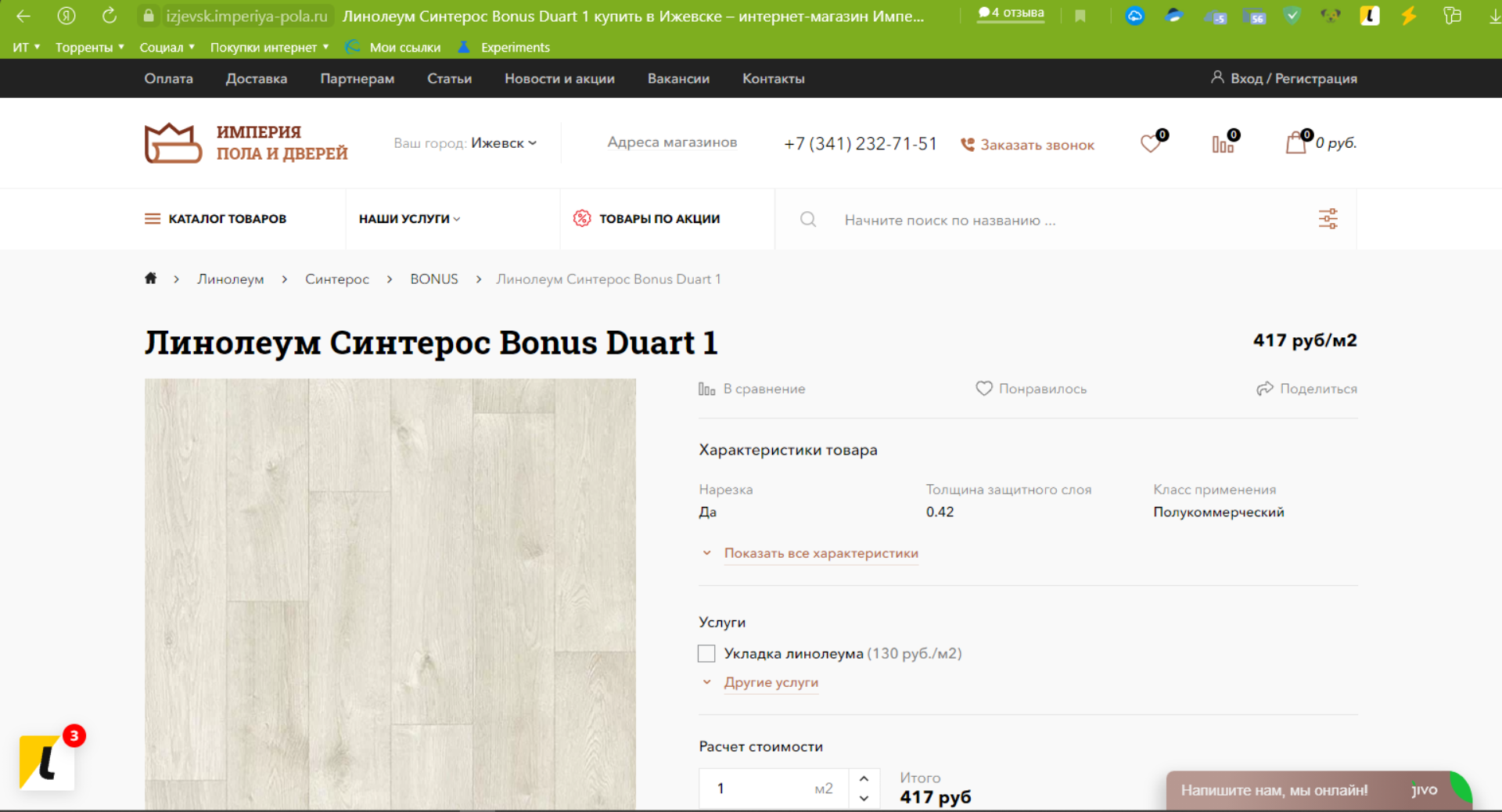Image resolution: width=1502 pixels, height=812 pixels.
Task: Click Заказать звонок callback link
Action: 1027,145
